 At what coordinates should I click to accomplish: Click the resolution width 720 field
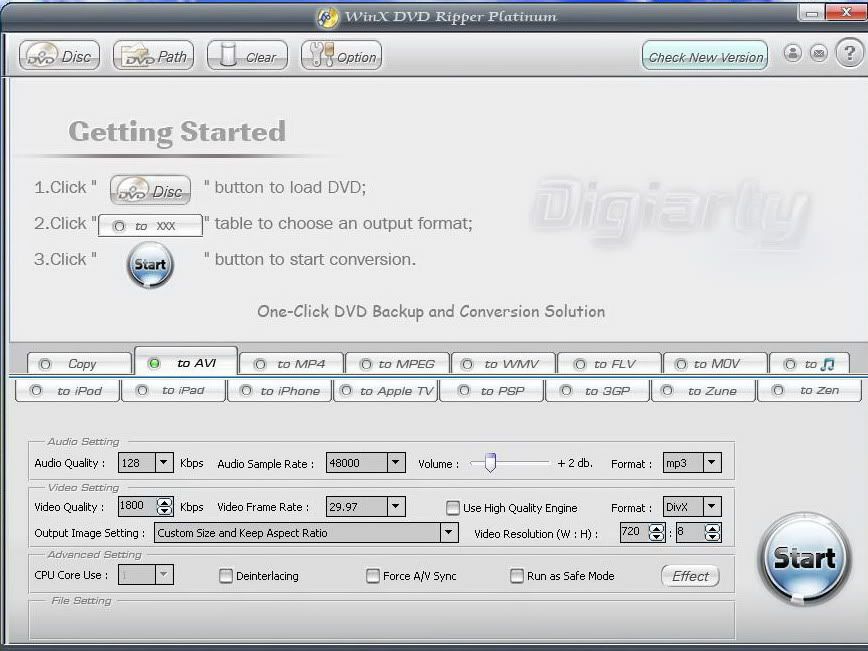pos(634,533)
